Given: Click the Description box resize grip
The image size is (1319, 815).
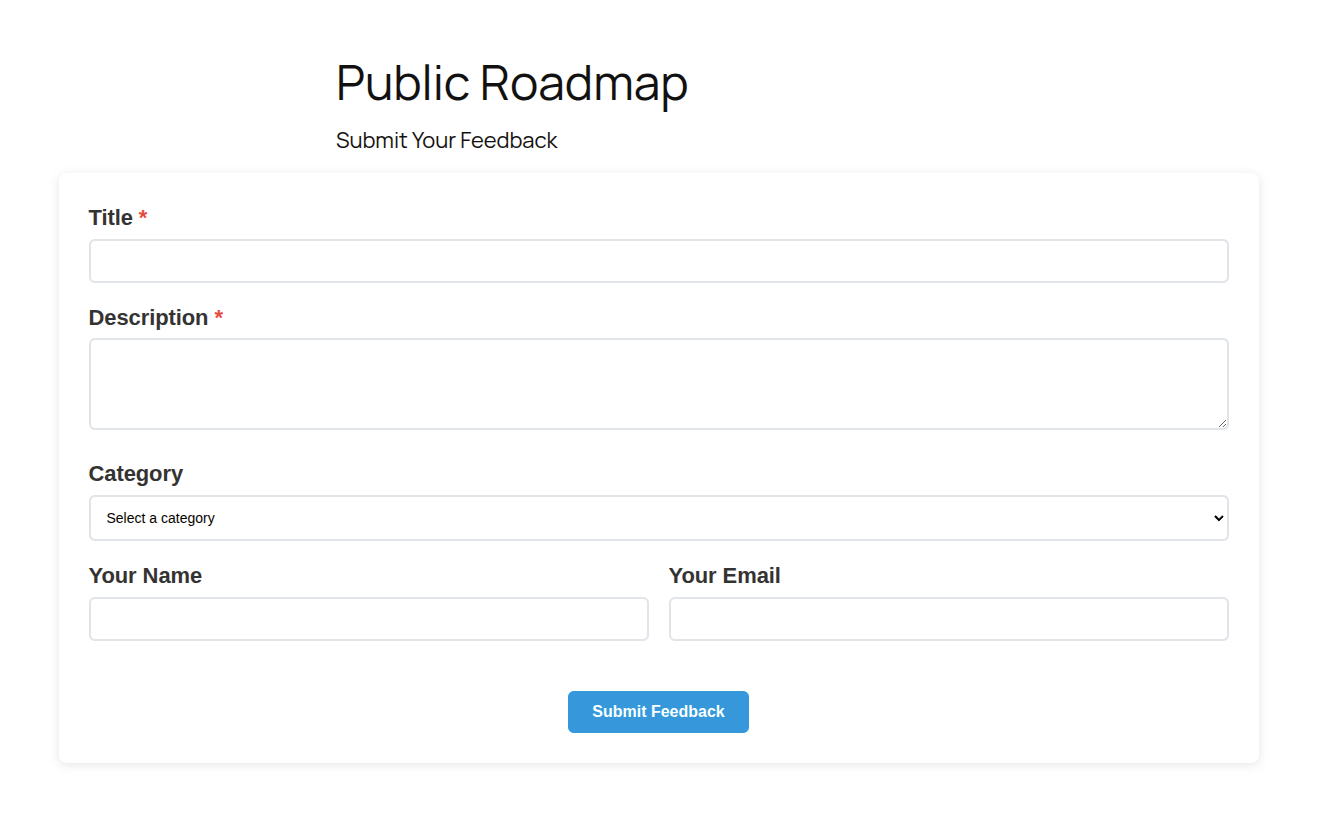Looking at the screenshot, I should tap(1222, 423).
